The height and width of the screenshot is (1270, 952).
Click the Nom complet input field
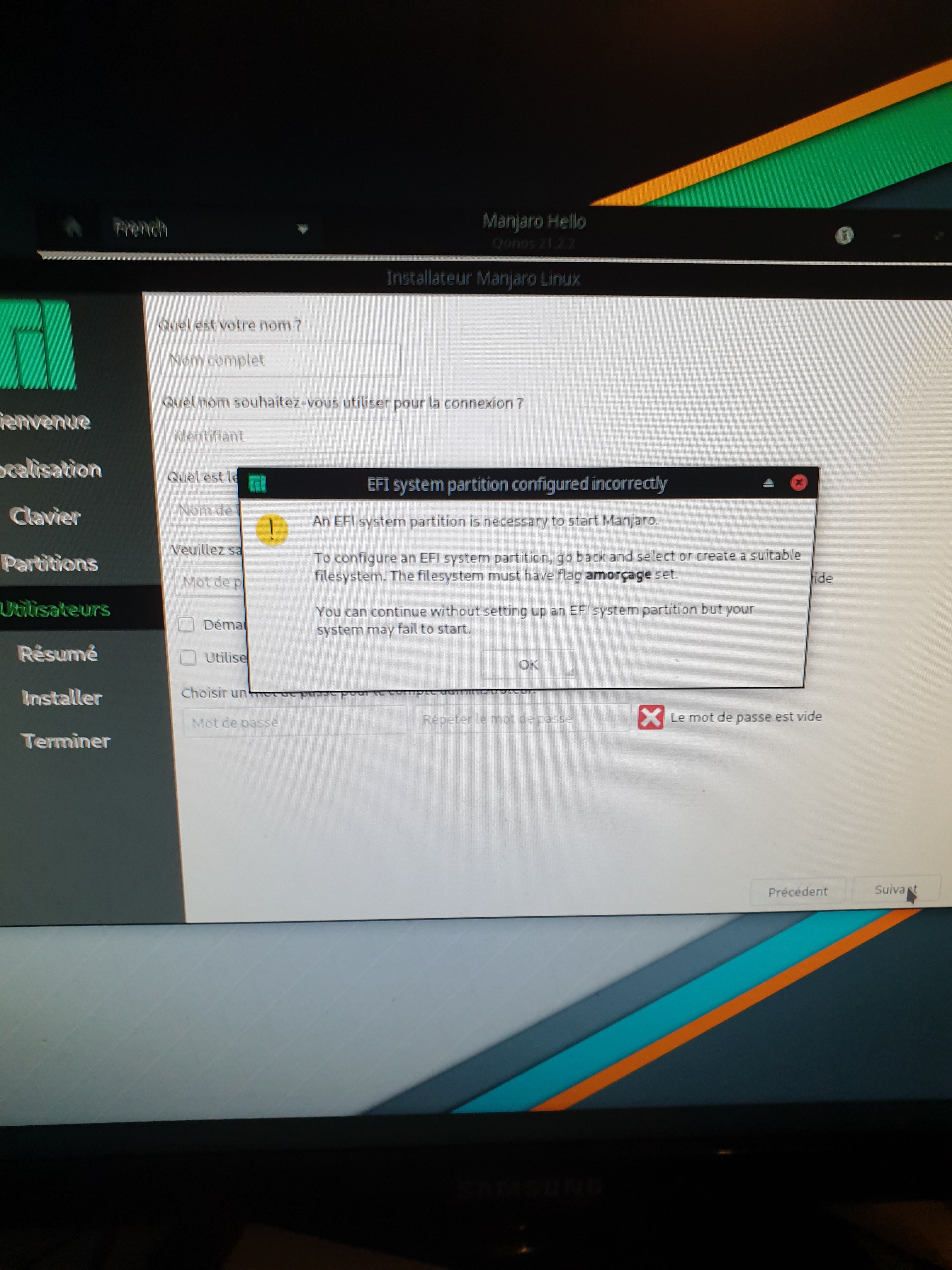point(280,360)
